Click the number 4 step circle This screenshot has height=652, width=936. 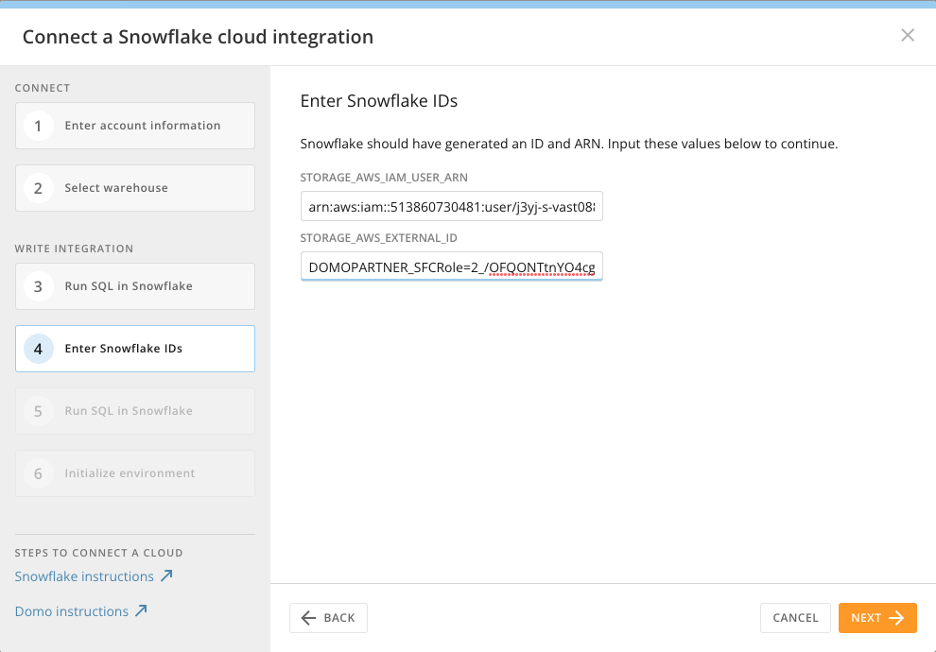(38, 349)
